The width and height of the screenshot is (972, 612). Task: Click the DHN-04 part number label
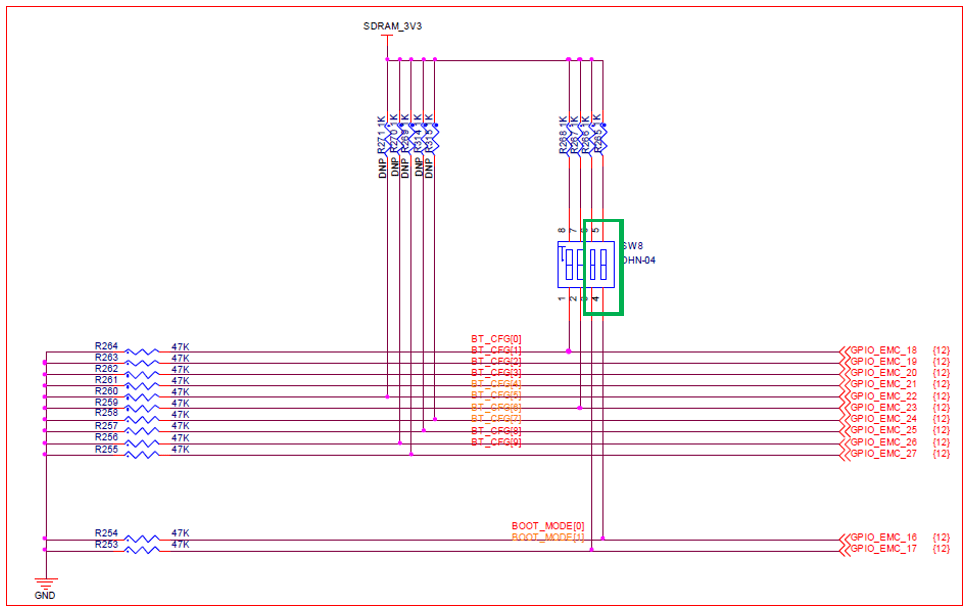[638, 260]
